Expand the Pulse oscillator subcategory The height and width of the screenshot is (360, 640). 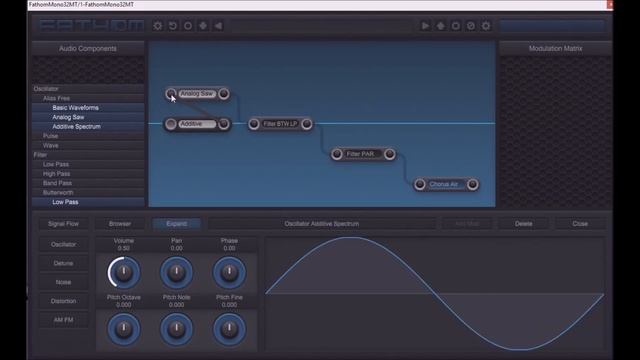coord(88,136)
